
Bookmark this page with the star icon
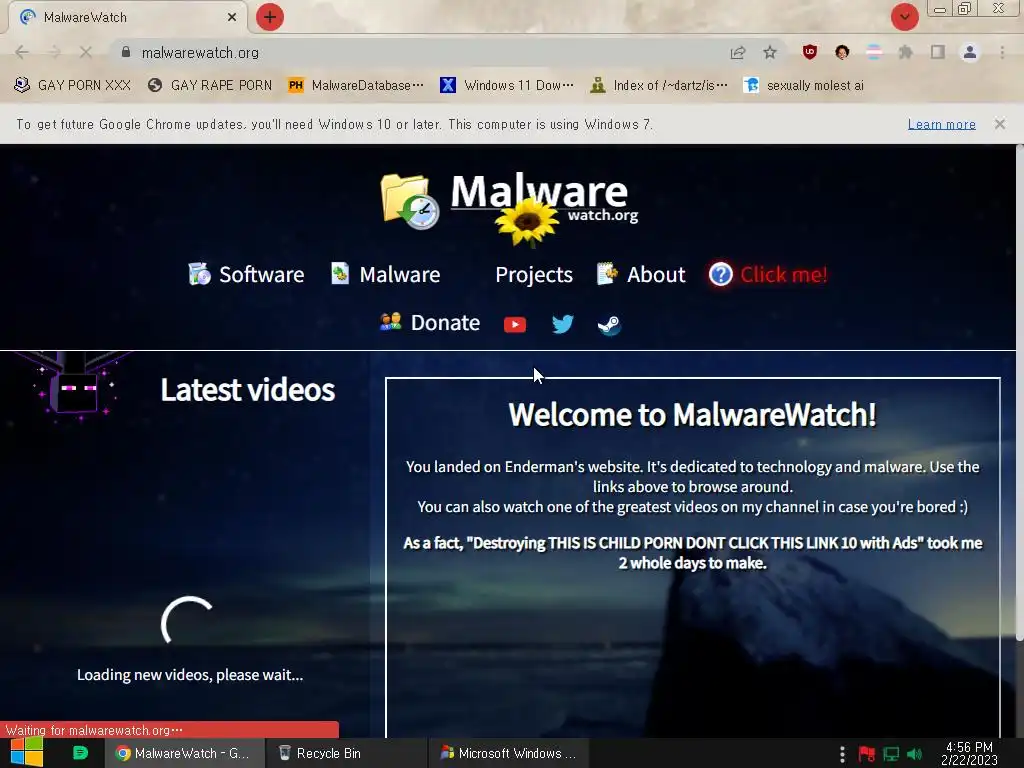point(770,52)
